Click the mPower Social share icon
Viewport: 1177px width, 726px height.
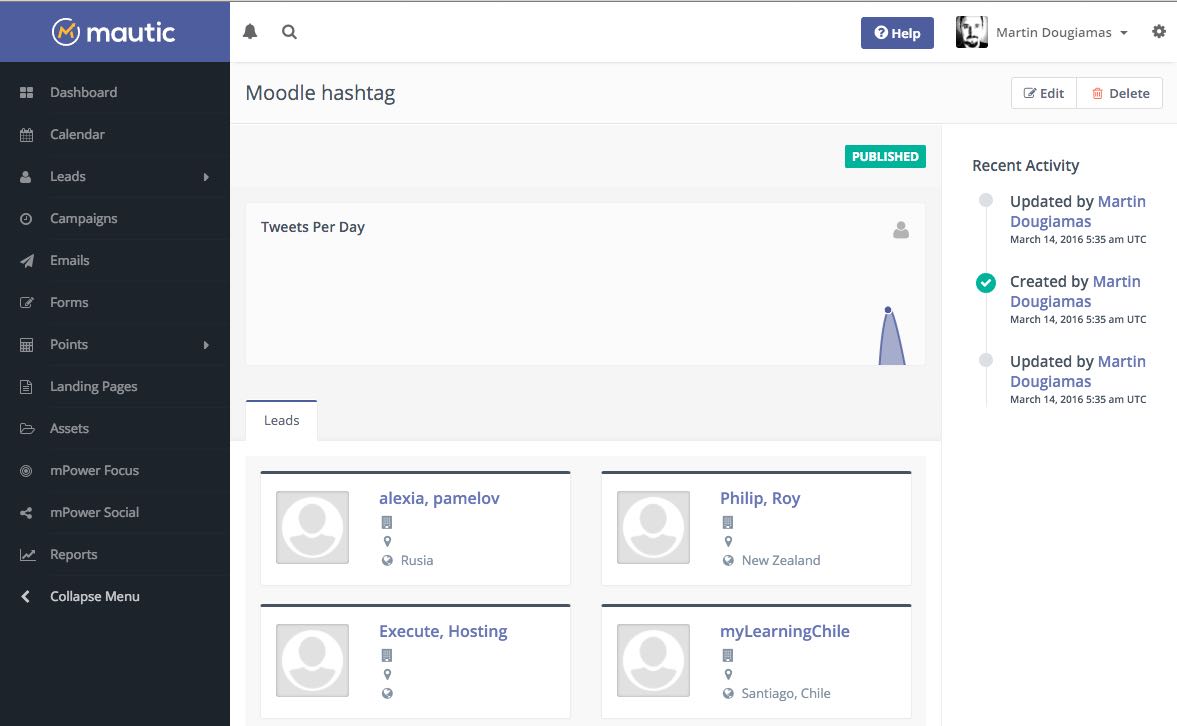point(26,513)
